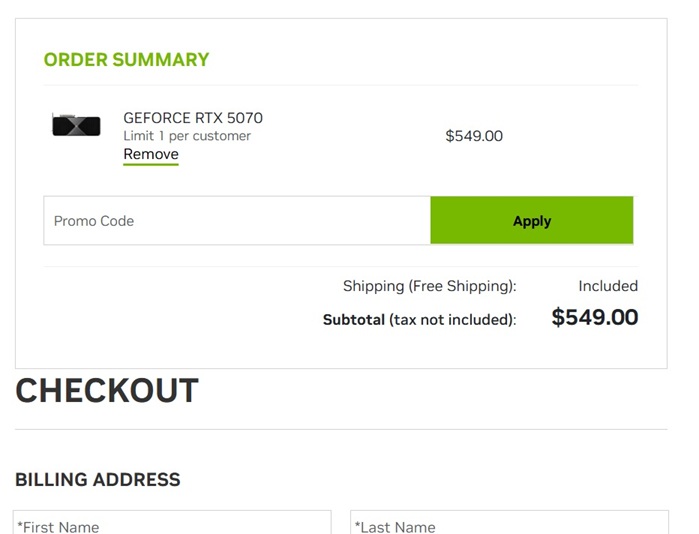The image size is (699, 534).
Task: Click the Included shipping value
Action: 607,286
